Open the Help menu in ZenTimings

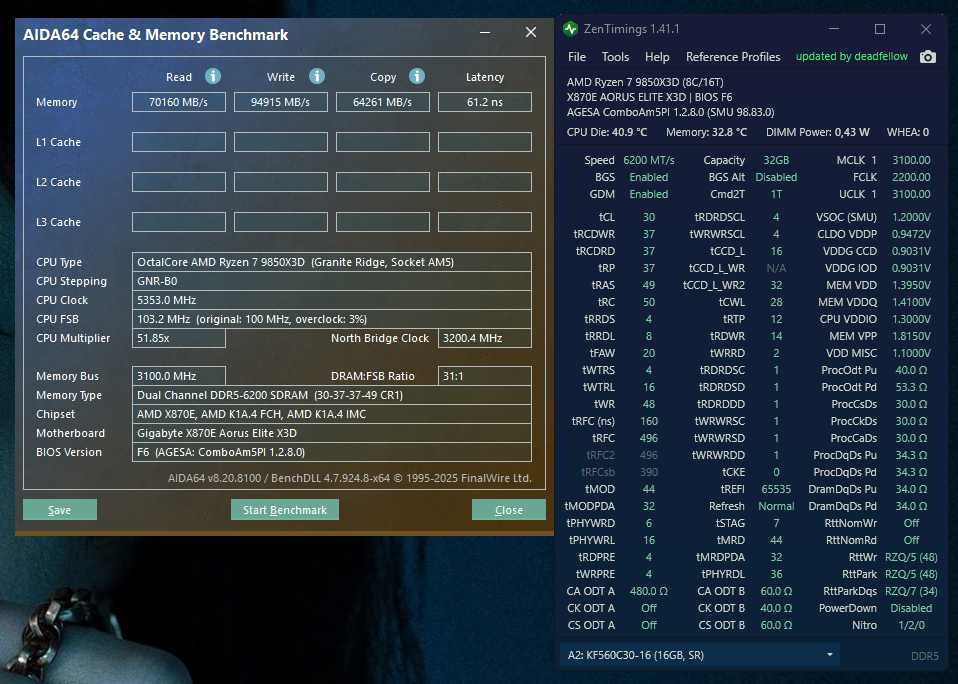[x=657, y=57]
